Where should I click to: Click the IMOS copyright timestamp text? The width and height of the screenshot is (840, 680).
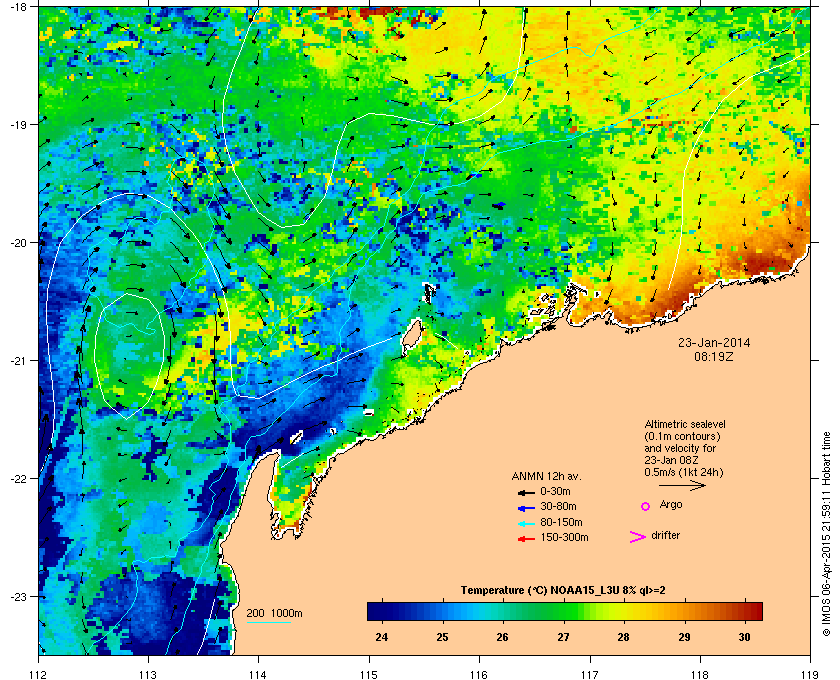click(x=826, y=535)
